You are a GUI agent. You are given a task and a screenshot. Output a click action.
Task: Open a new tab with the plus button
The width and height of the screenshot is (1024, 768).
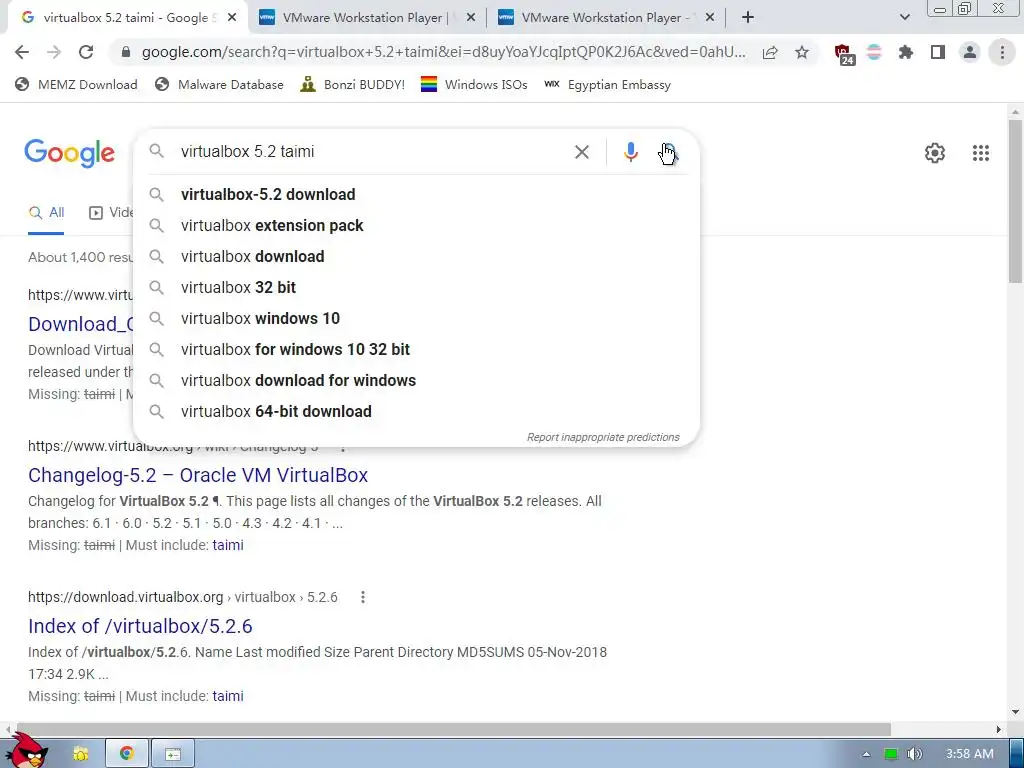point(748,18)
